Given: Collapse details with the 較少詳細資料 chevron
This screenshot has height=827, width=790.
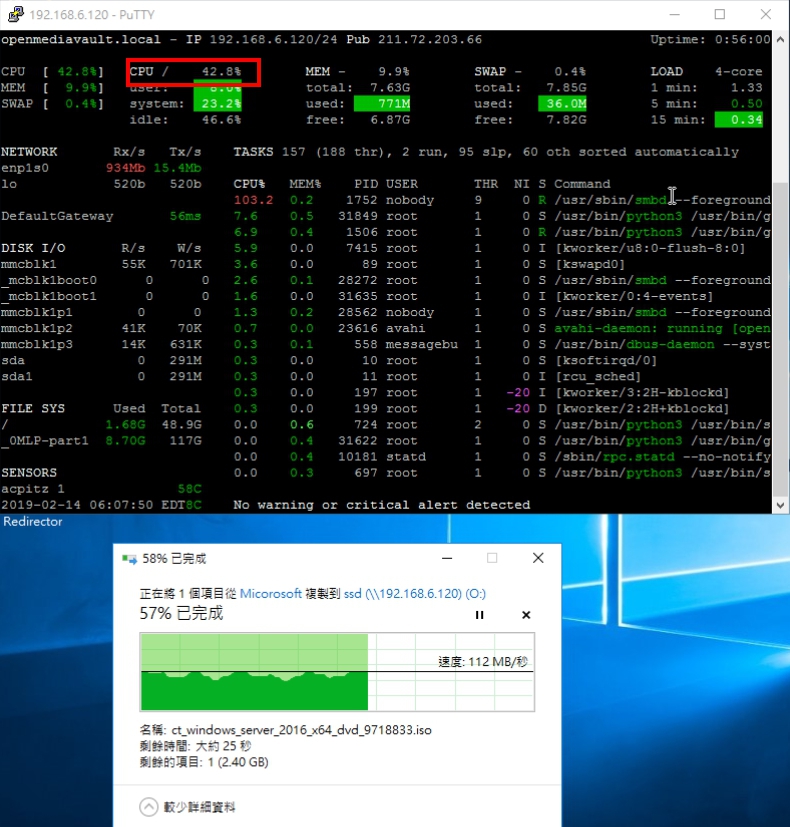Looking at the screenshot, I should click(149, 807).
